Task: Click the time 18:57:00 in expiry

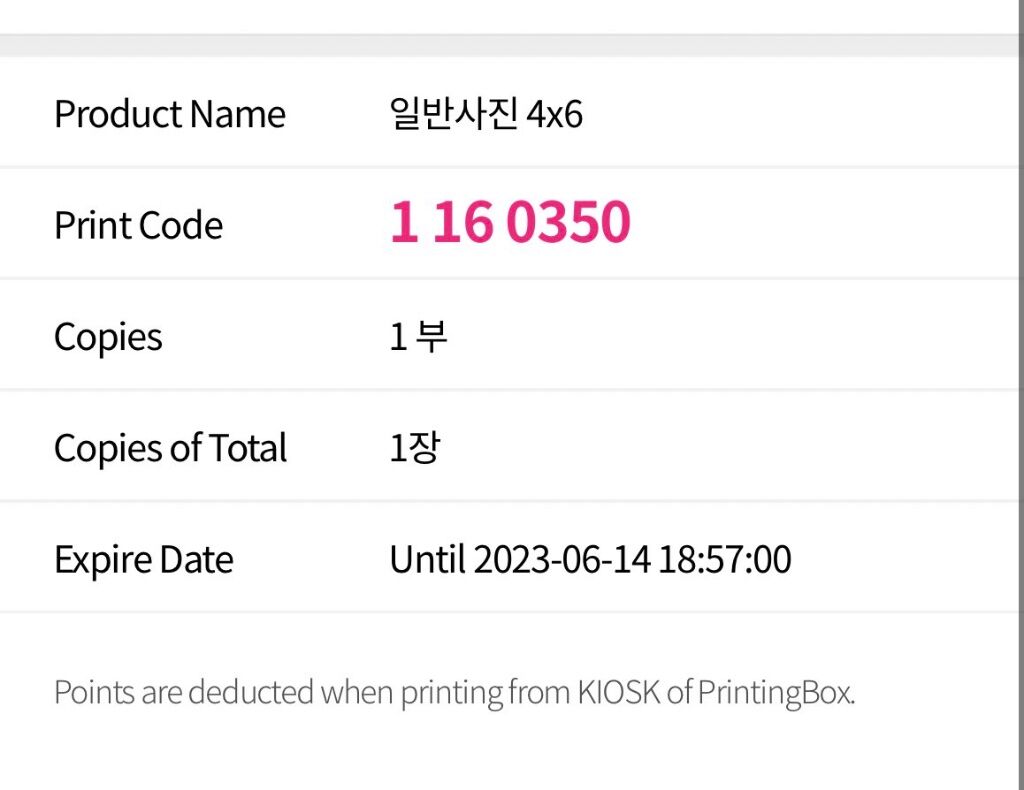Action: click(x=725, y=560)
